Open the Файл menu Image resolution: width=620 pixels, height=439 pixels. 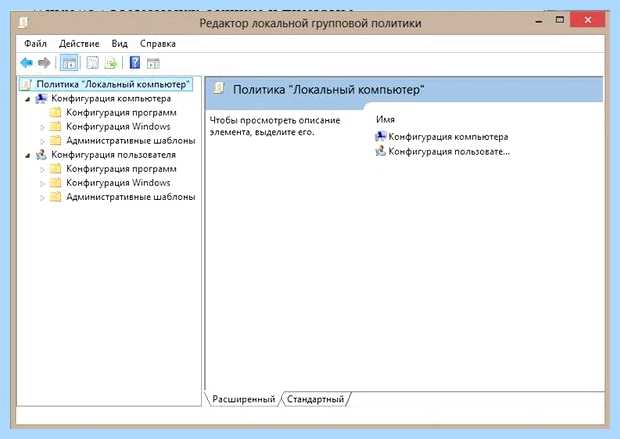pos(35,44)
